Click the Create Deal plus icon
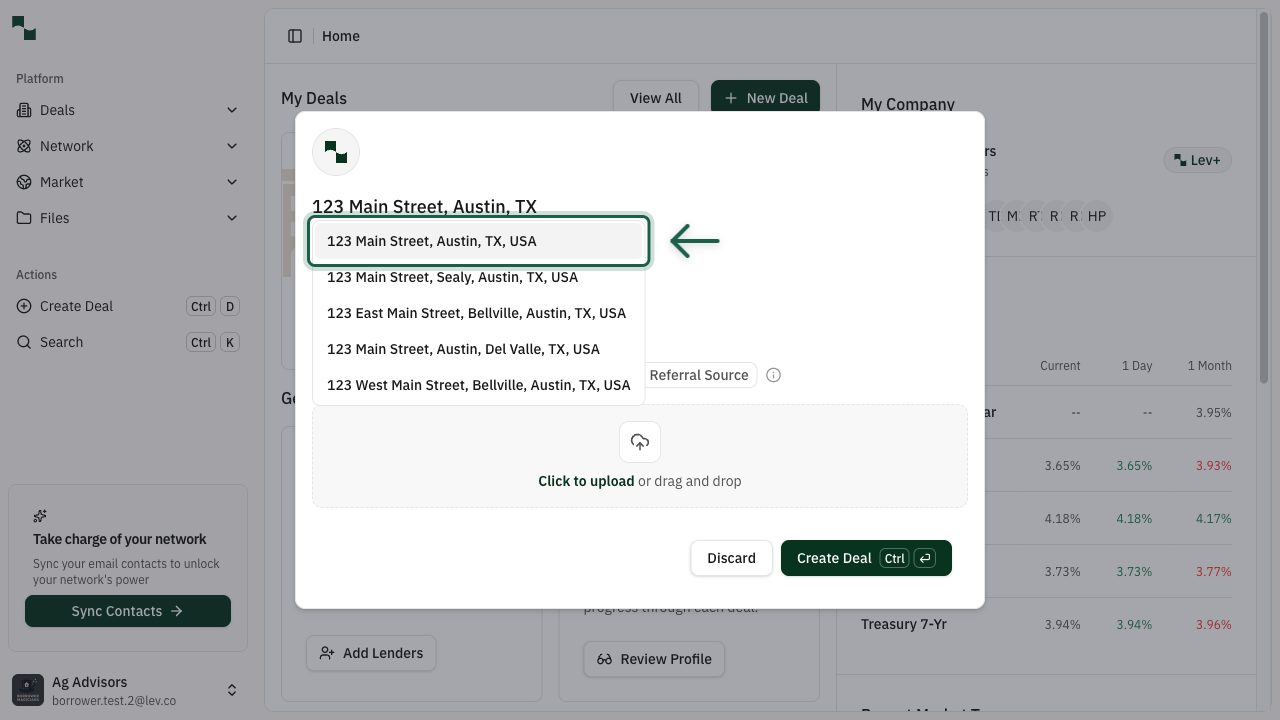 point(22,306)
